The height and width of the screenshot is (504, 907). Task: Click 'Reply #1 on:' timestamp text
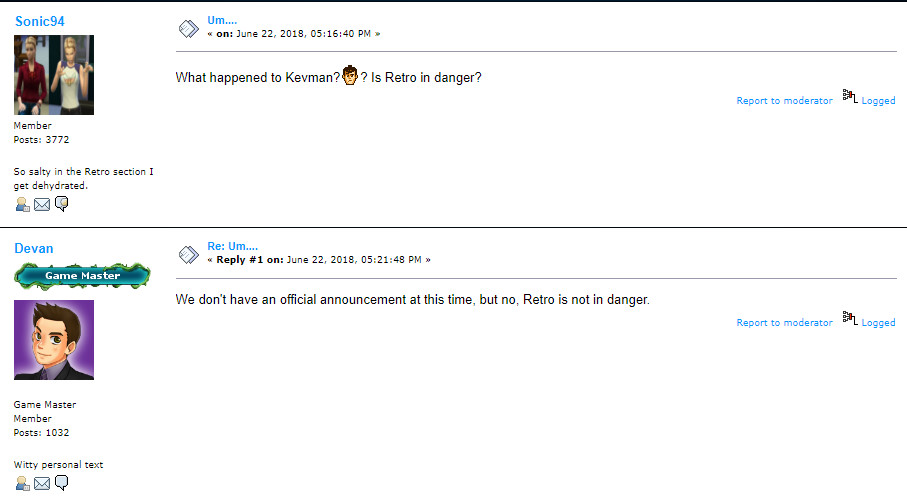point(250,260)
